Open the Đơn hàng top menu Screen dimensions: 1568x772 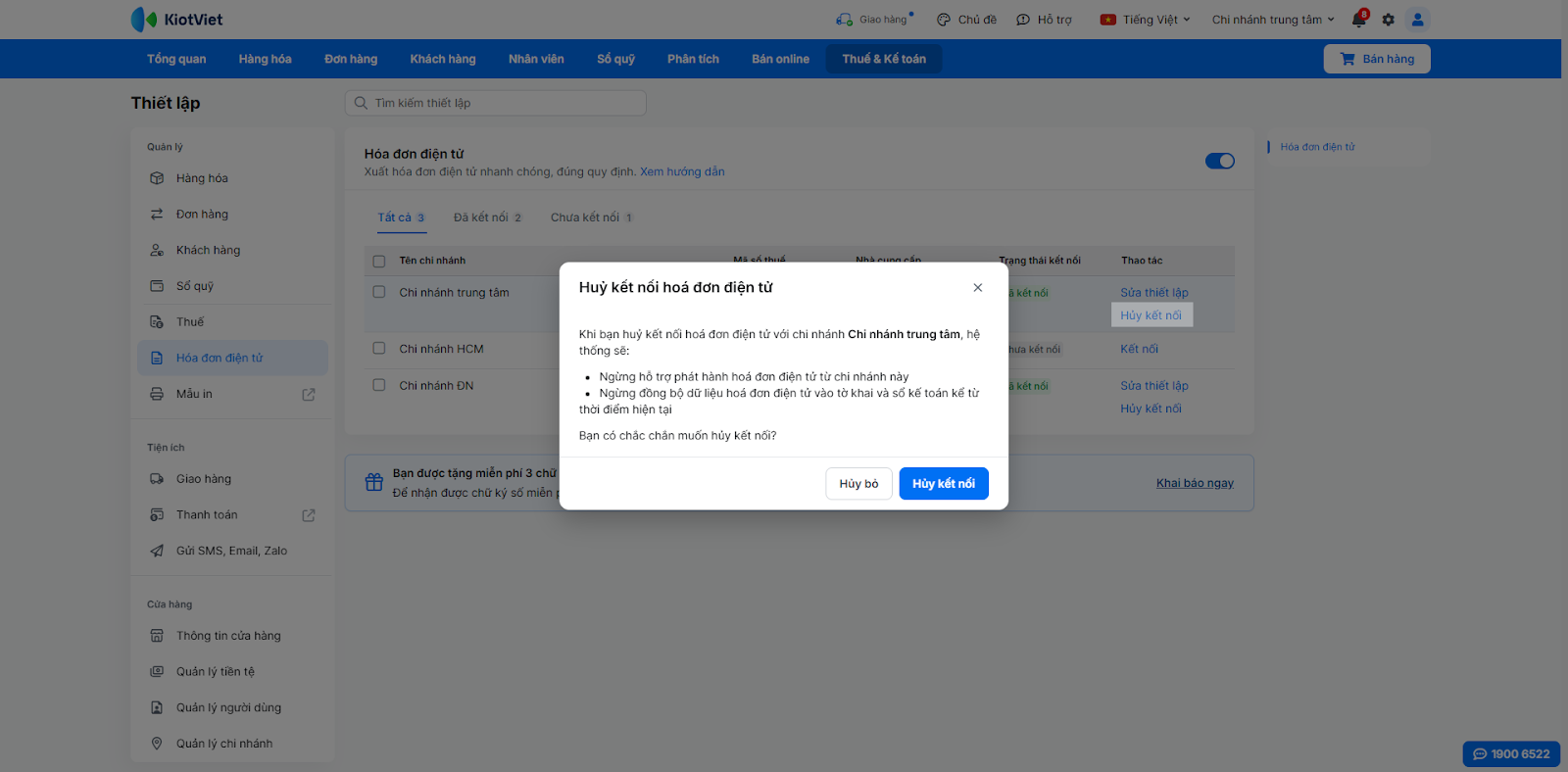click(351, 59)
